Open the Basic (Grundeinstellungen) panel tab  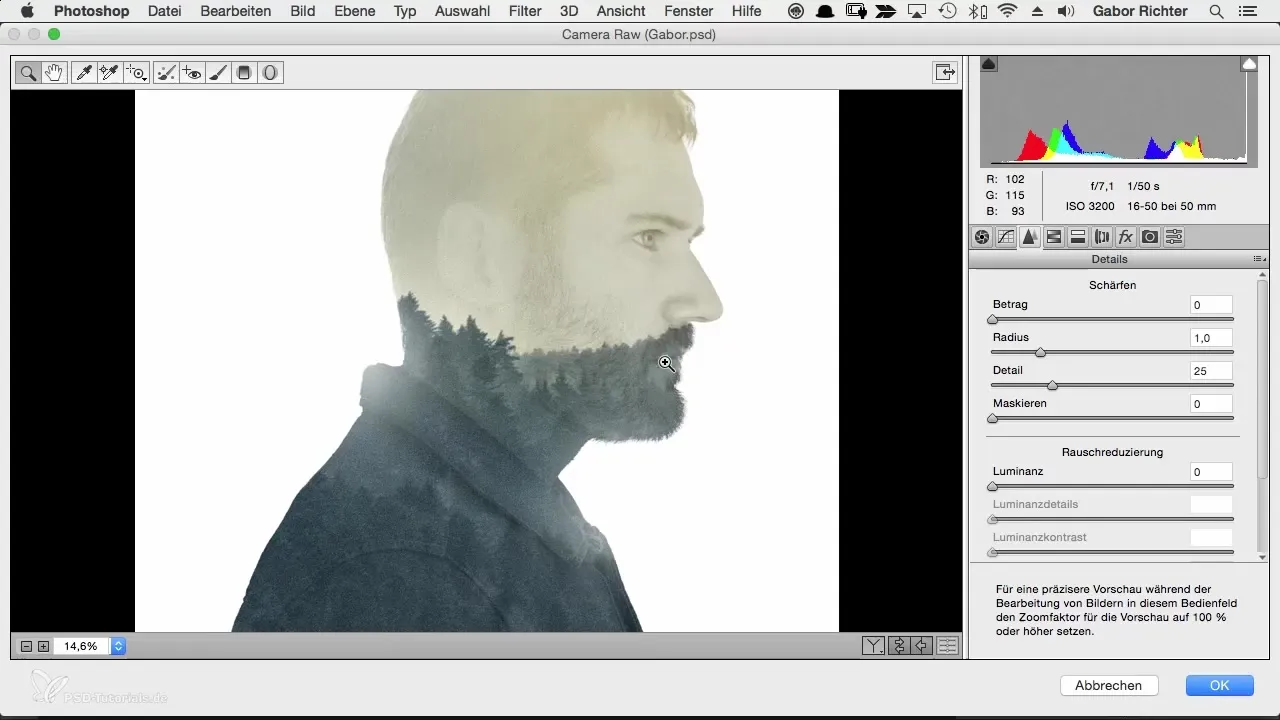click(982, 237)
